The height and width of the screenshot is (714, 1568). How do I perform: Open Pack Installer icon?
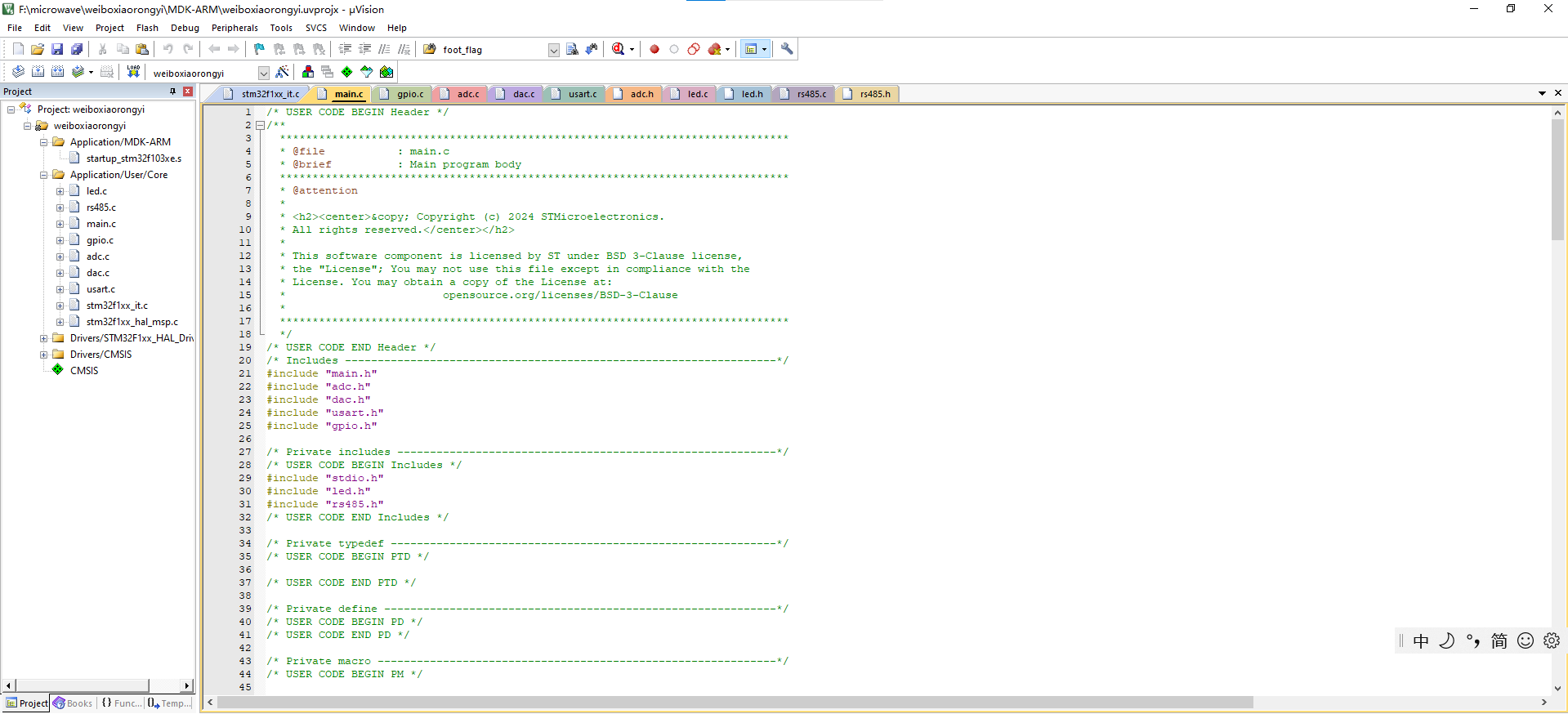(x=386, y=72)
